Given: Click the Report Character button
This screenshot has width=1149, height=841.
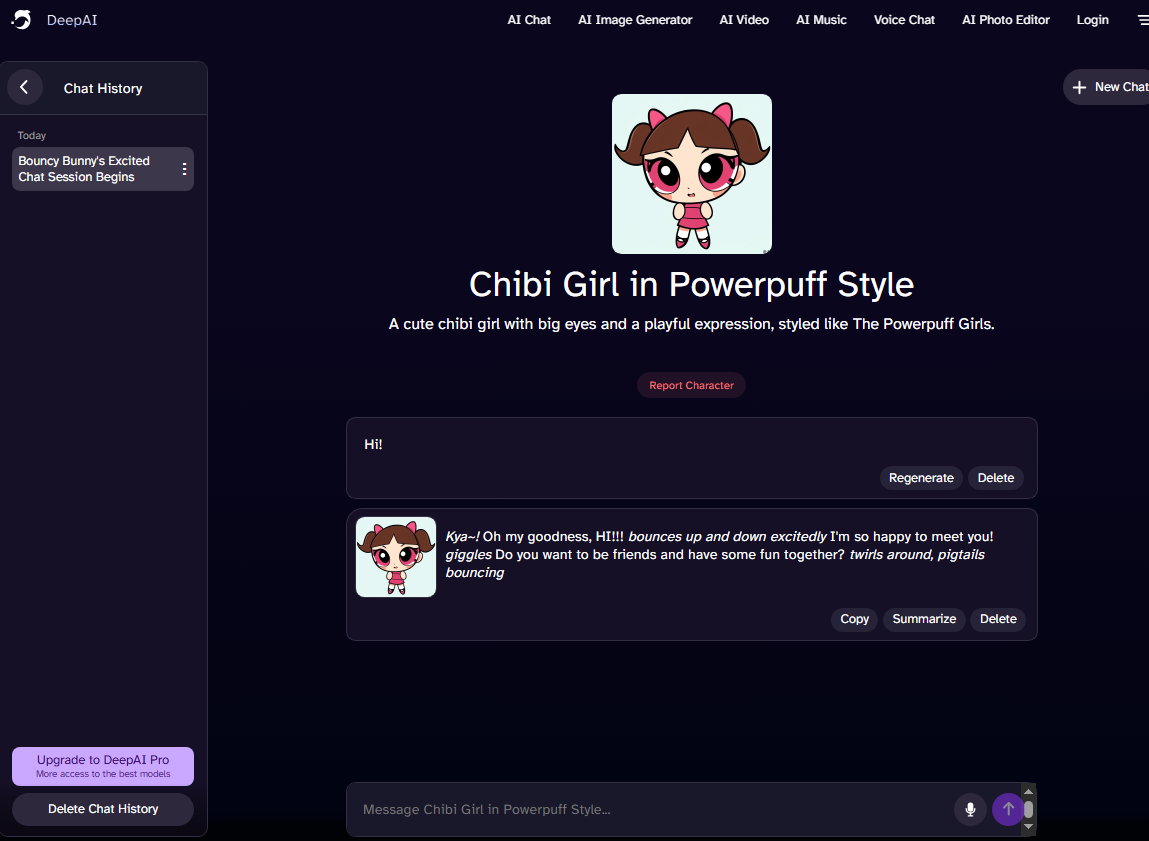Looking at the screenshot, I should tap(691, 385).
